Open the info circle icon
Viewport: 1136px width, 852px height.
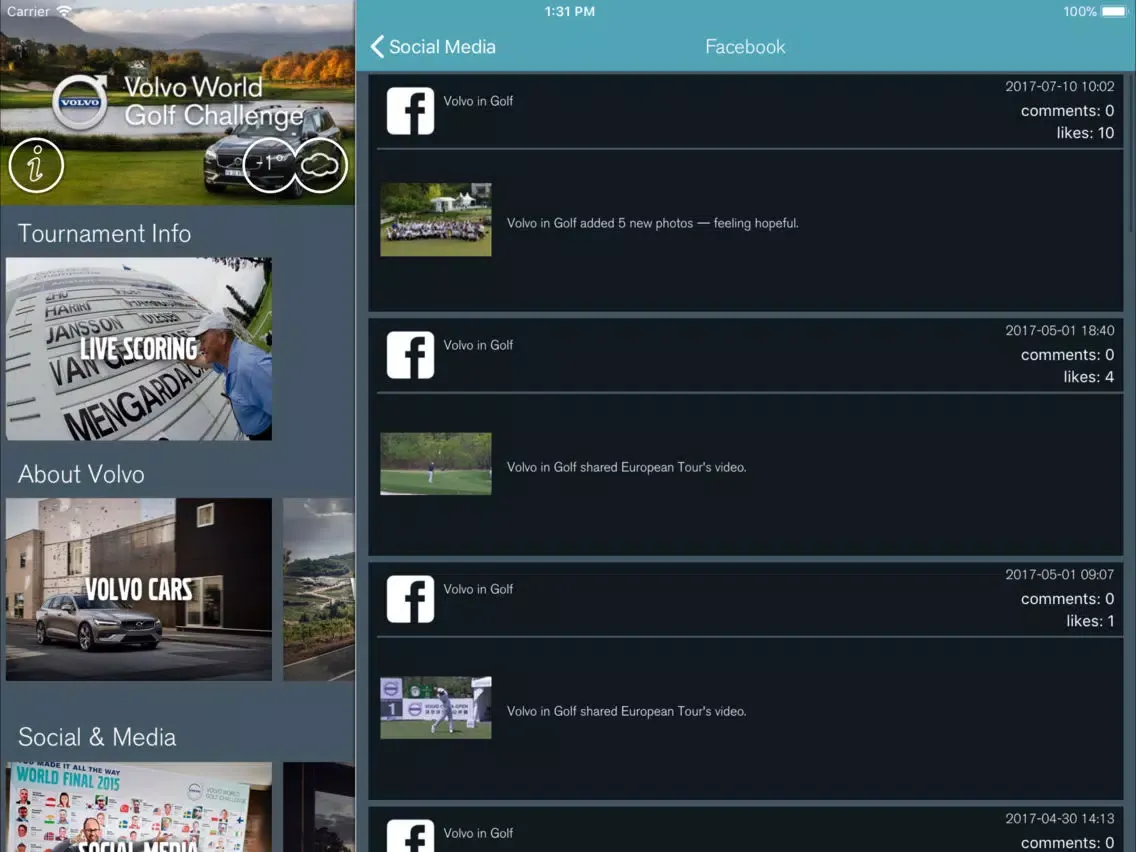coord(36,166)
